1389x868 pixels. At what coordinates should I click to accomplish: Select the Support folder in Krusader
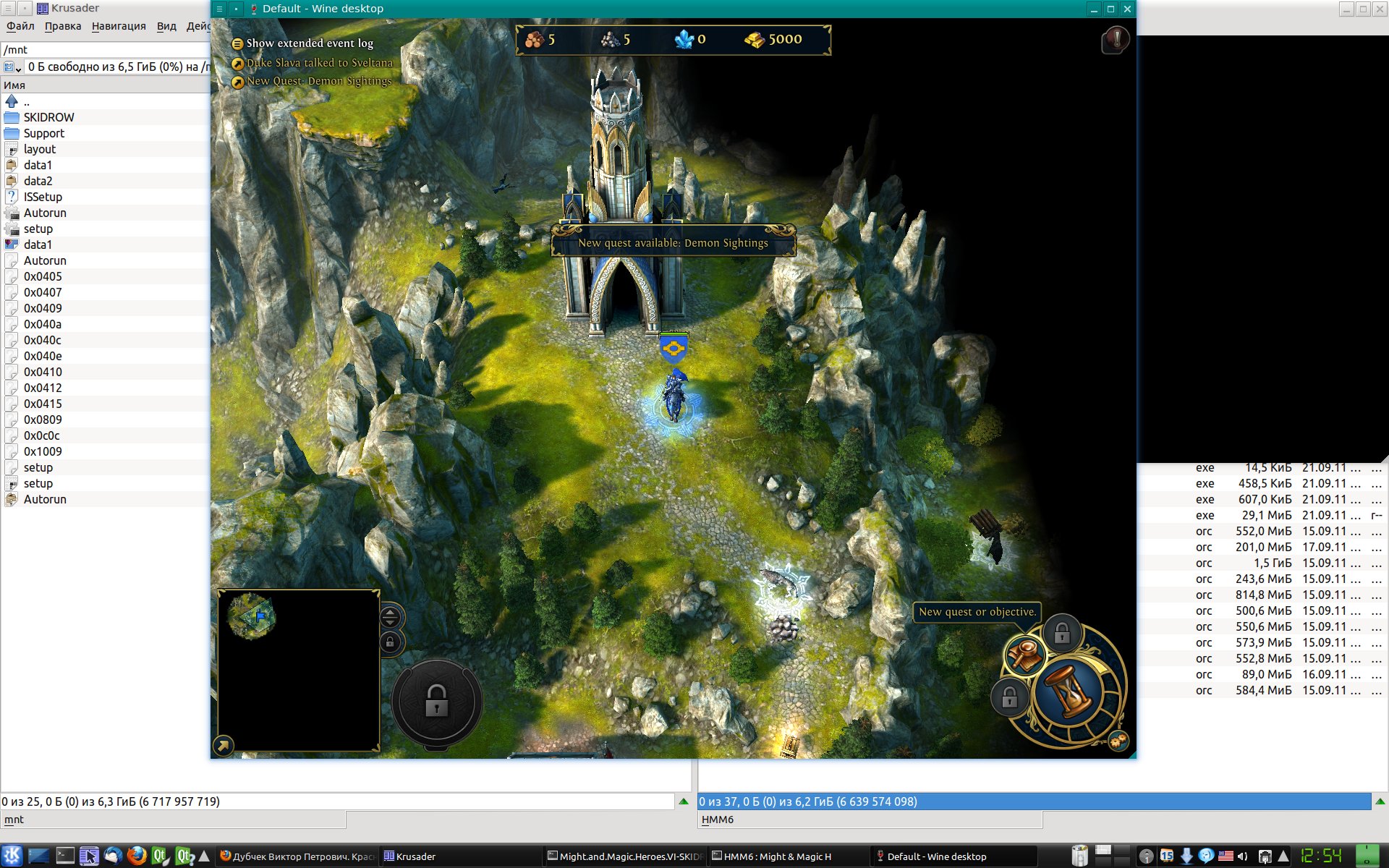pos(106,133)
